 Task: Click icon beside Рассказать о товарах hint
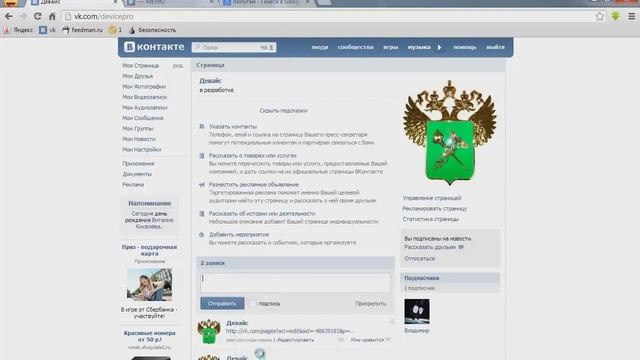[202, 156]
